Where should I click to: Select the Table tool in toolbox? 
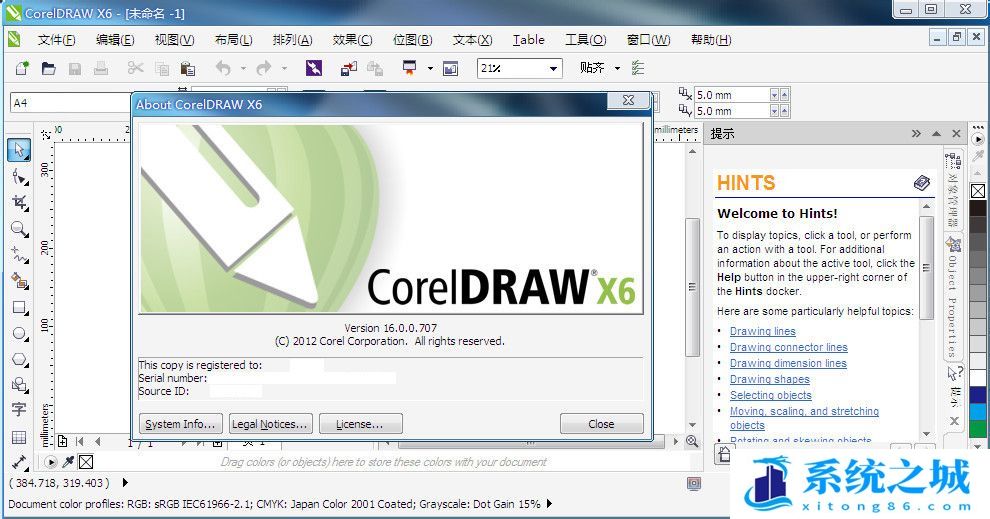click(19, 437)
